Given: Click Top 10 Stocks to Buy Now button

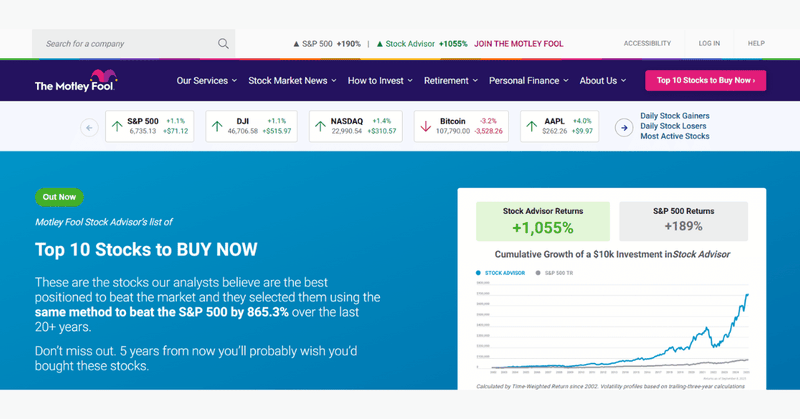Looking at the screenshot, I should coord(706,81).
